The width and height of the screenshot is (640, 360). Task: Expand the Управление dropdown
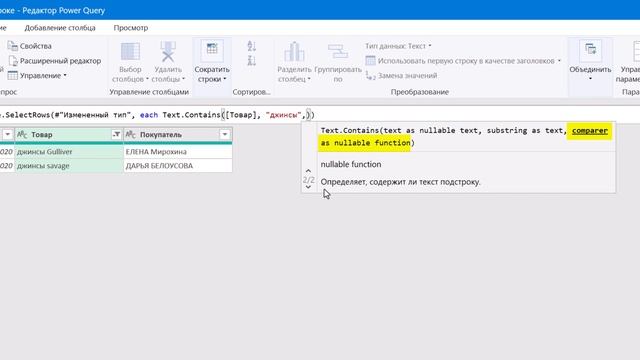[x=37, y=76]
